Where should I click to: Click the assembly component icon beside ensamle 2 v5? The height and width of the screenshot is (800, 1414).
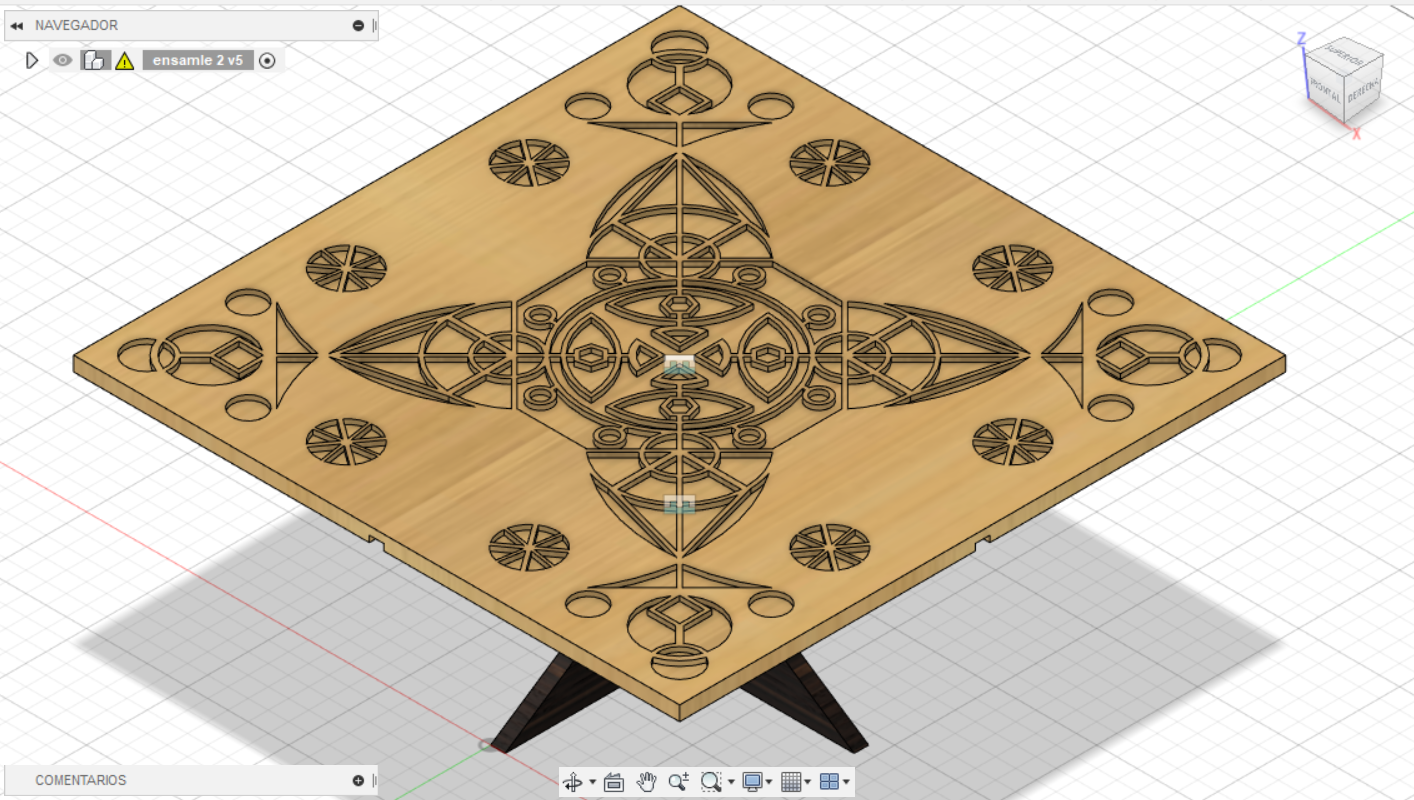pos(94,60)
